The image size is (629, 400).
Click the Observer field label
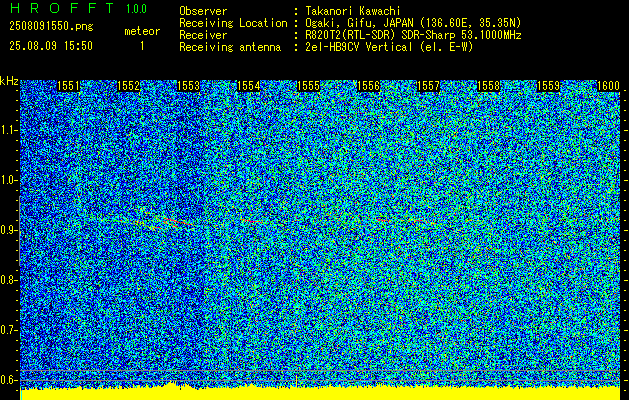click(203, 11)
